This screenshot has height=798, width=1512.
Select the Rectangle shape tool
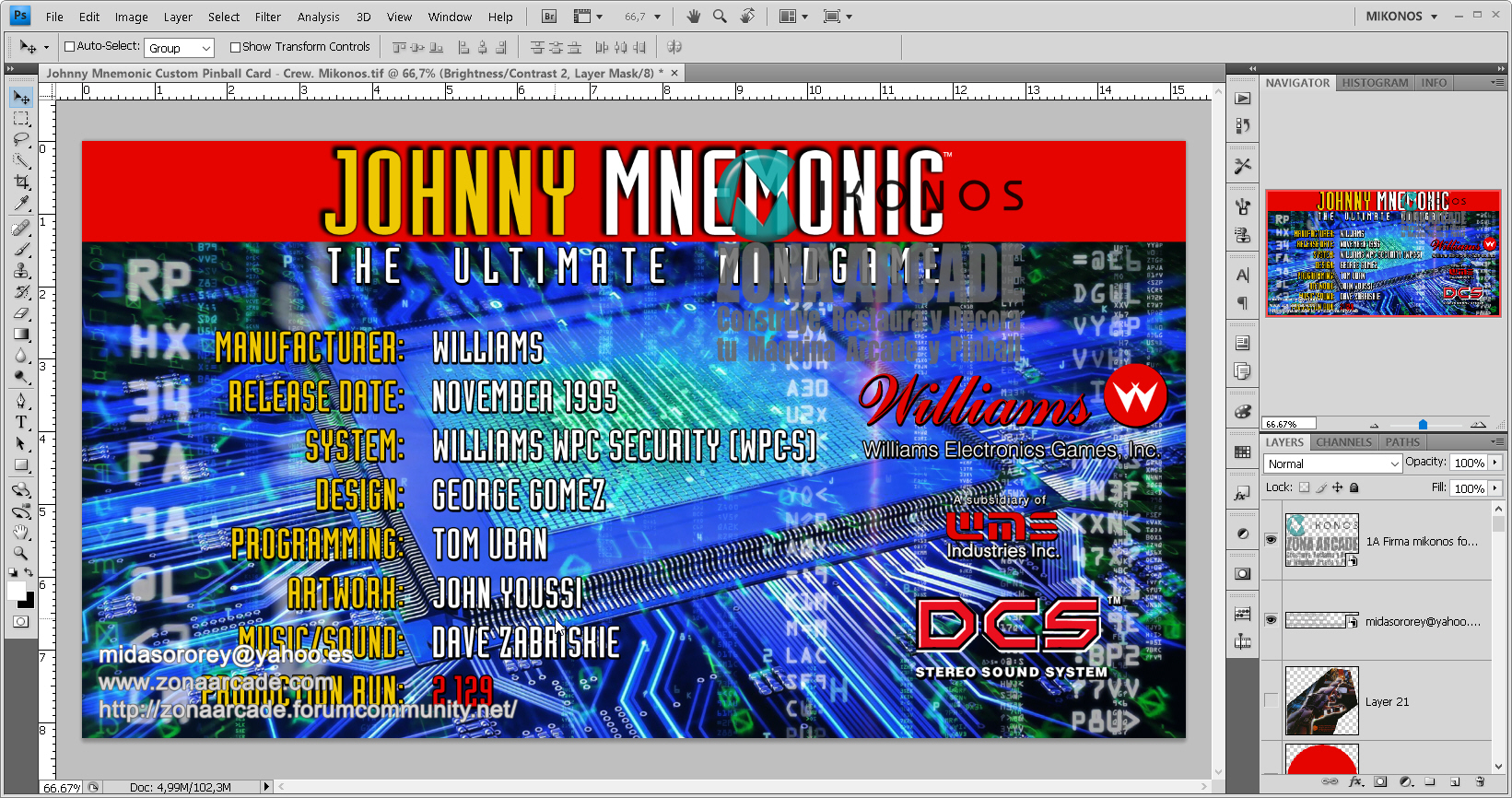pos(21,464)
